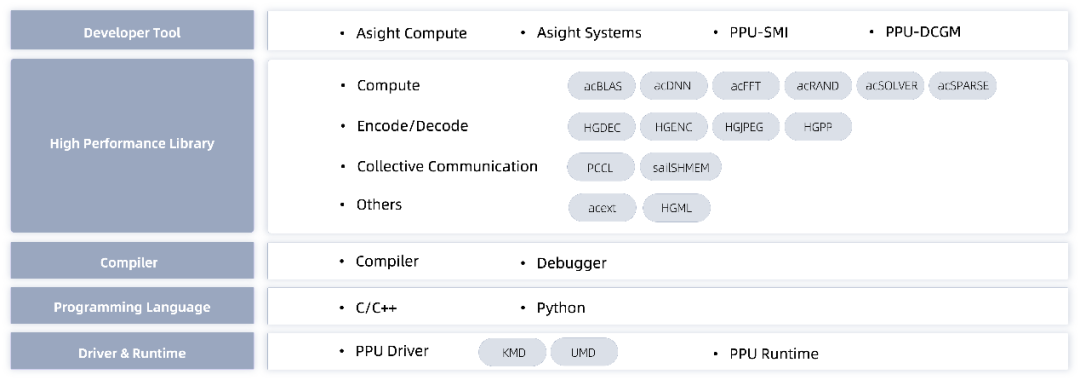This screenshot has width=1080, height=380.
Task: Click the KMD driver pill
Action: [513, 352]
